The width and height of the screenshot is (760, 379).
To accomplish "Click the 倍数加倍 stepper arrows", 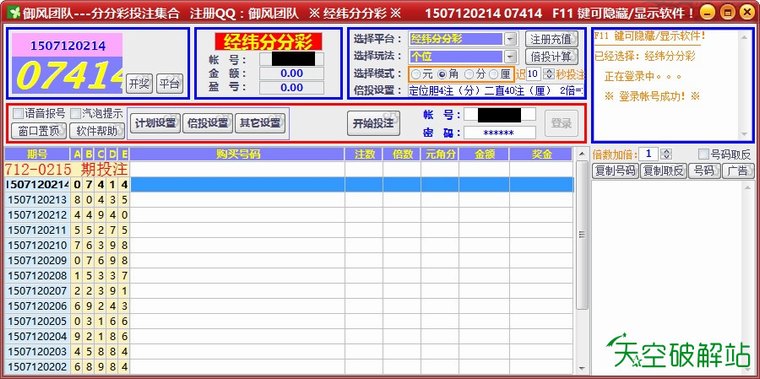I will click(x=666, y=154).
